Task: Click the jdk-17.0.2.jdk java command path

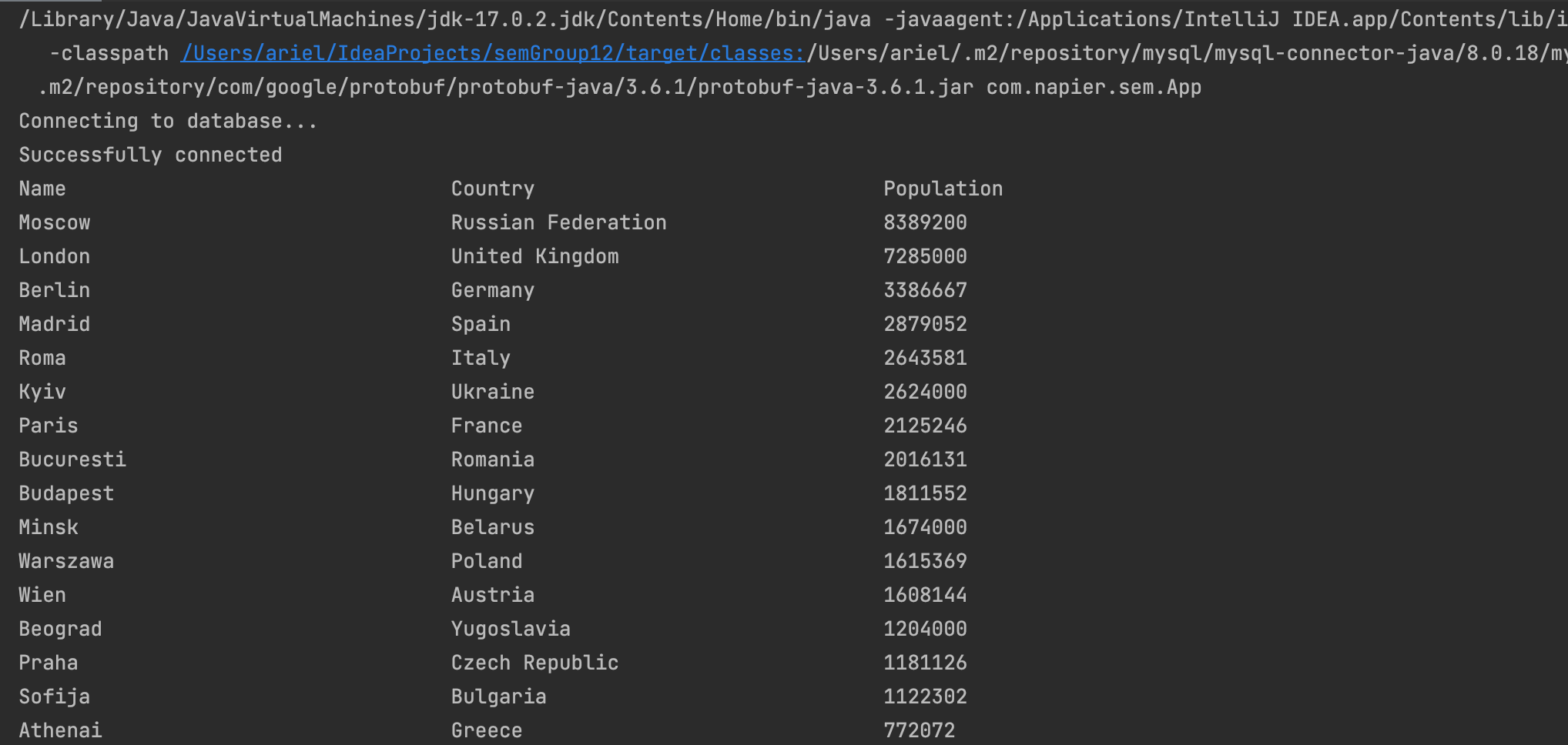Action: point(444,19)
